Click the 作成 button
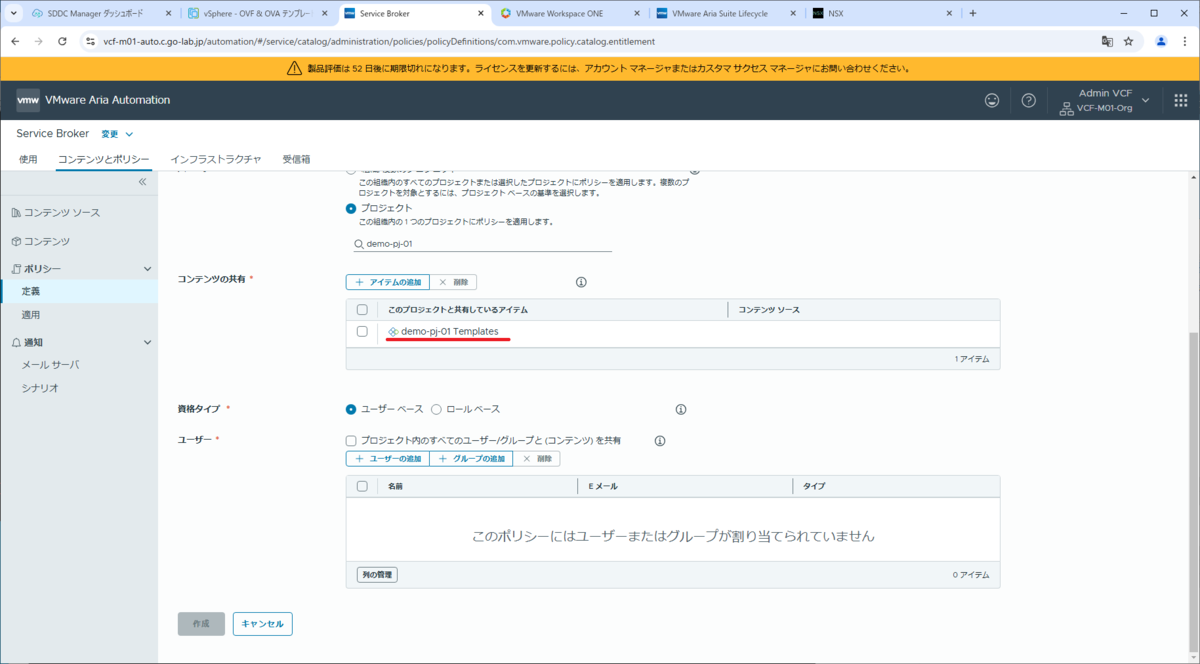Image resolution: width=1200 pixels, height=664 pixels. coord(201,624)
